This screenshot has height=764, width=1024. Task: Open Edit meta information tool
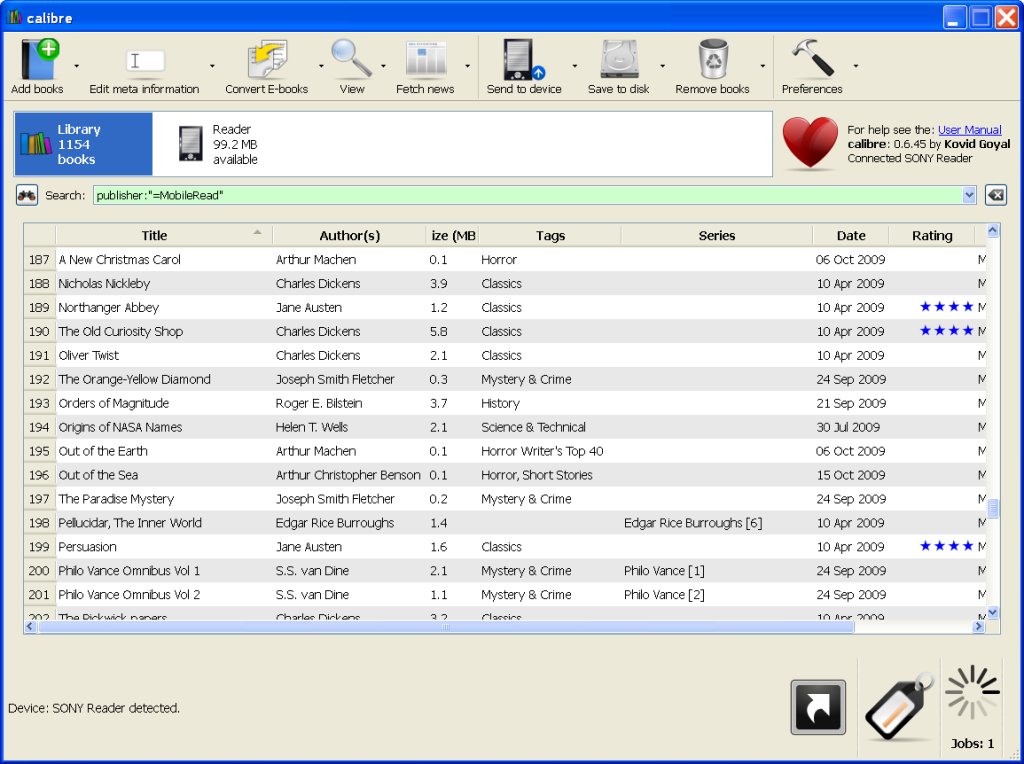(x=144, y=62)
